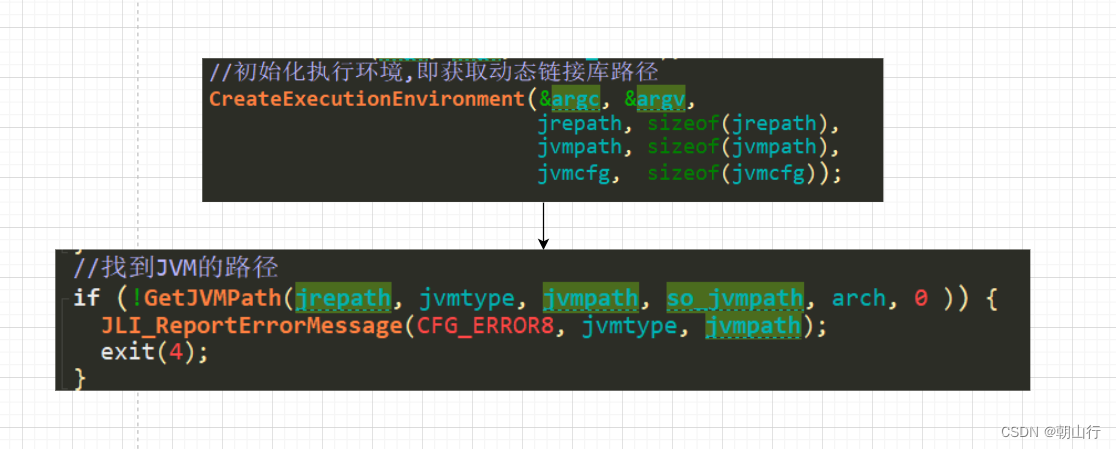The image size is (1116, 449).
Task: Click the 'arch' argument
Action: pyautogui.click(x=859, y=297)
